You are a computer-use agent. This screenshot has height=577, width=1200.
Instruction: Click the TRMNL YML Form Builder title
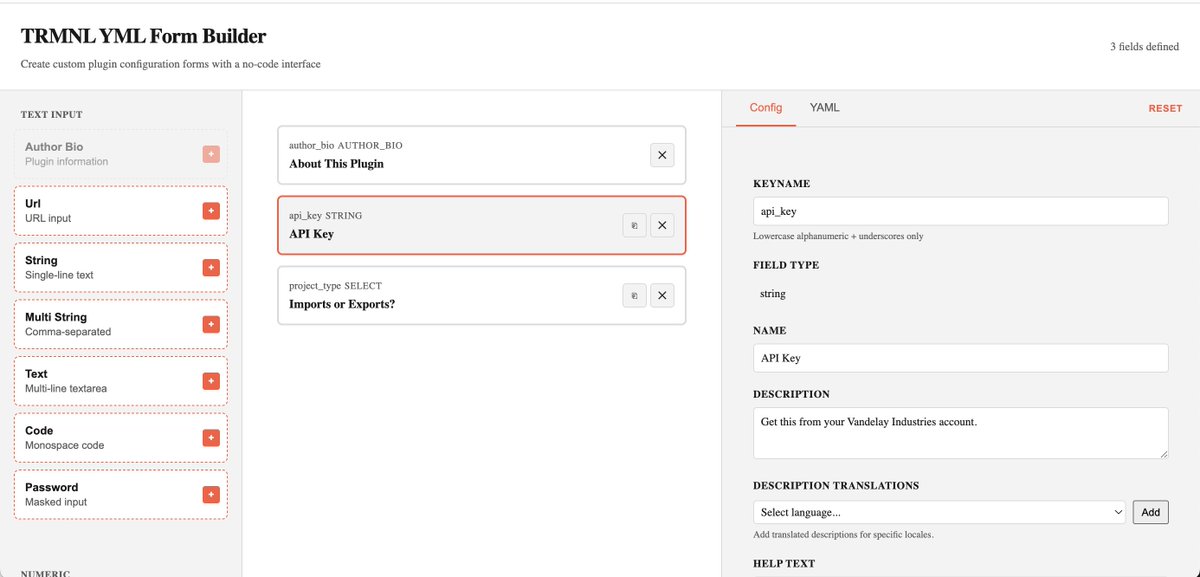click(x=144, y=37)
